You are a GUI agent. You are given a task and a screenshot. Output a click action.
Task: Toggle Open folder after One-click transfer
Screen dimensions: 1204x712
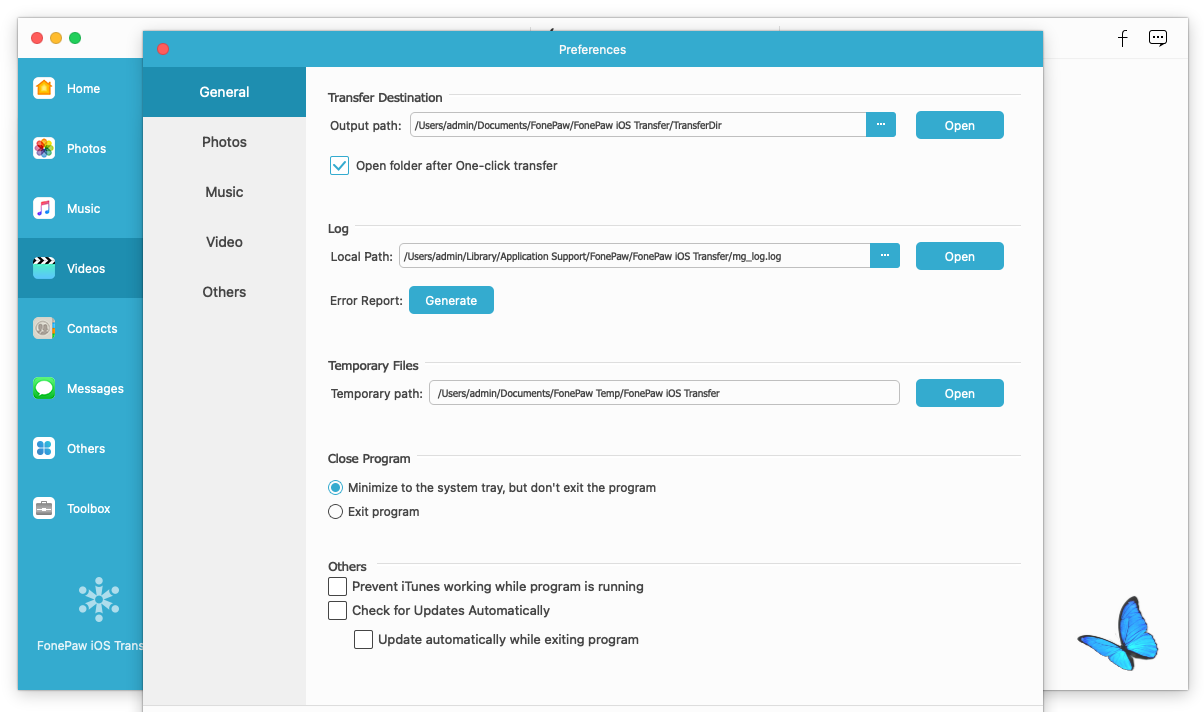[x=339, y=165]
